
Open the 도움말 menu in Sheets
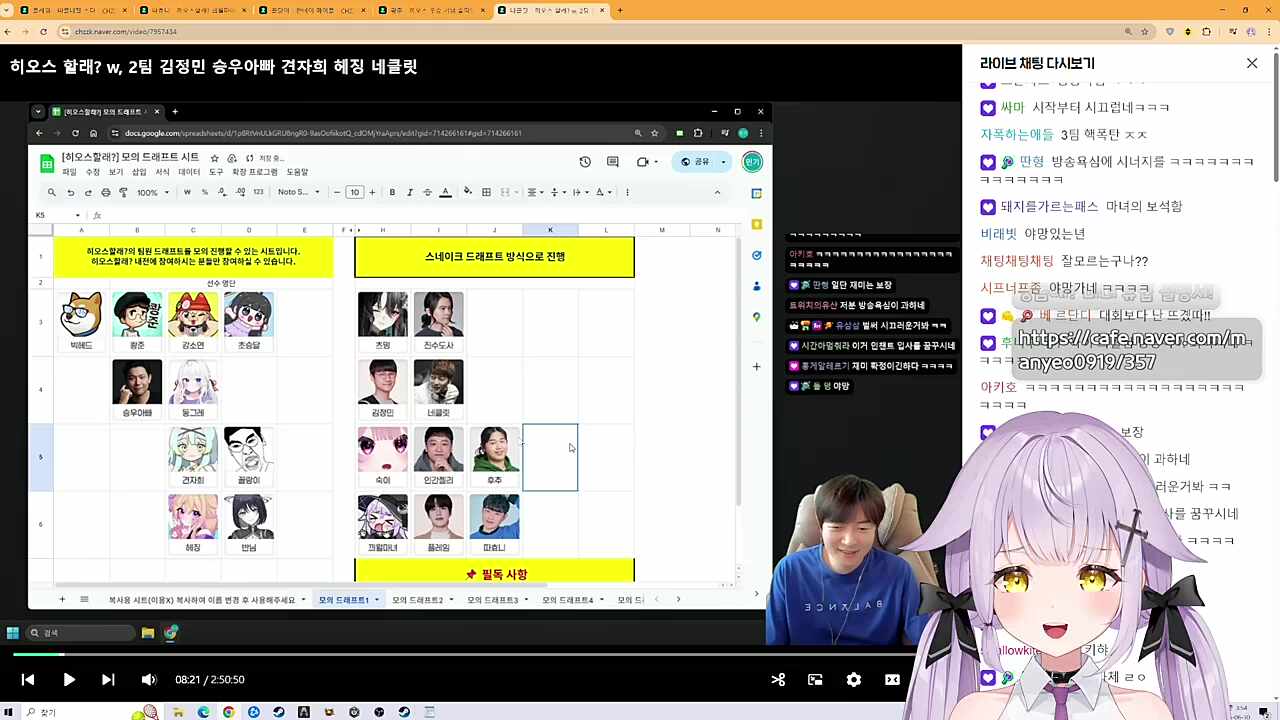point(297,172)
